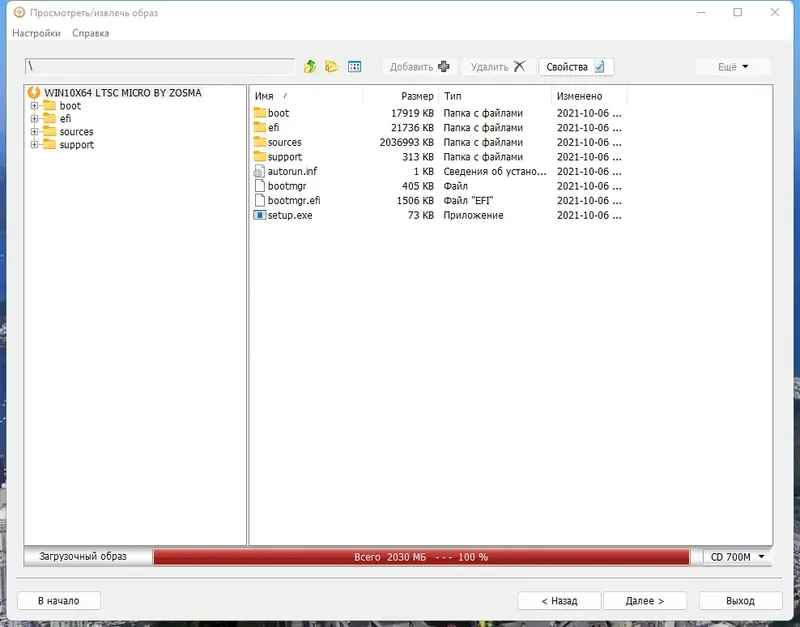800x627 pixels.
Task: Click the path input field
Action: 160,66
